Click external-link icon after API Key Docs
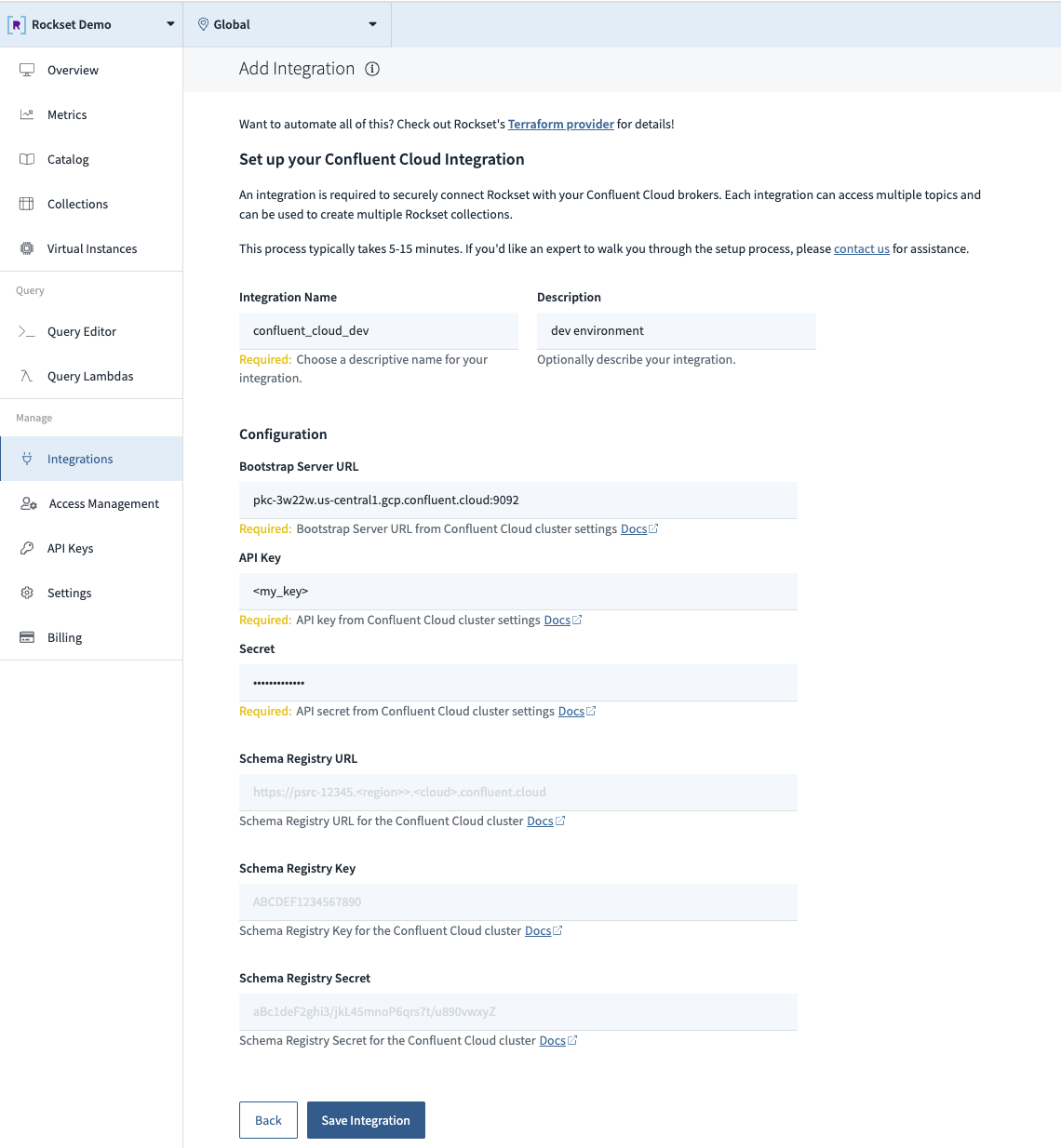 (x=577, y=620)
